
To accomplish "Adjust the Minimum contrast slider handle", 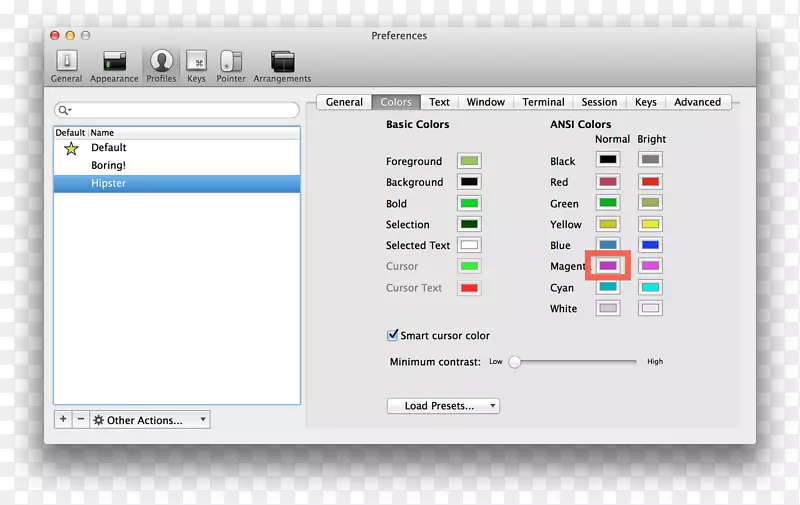I will coord(515,362).
